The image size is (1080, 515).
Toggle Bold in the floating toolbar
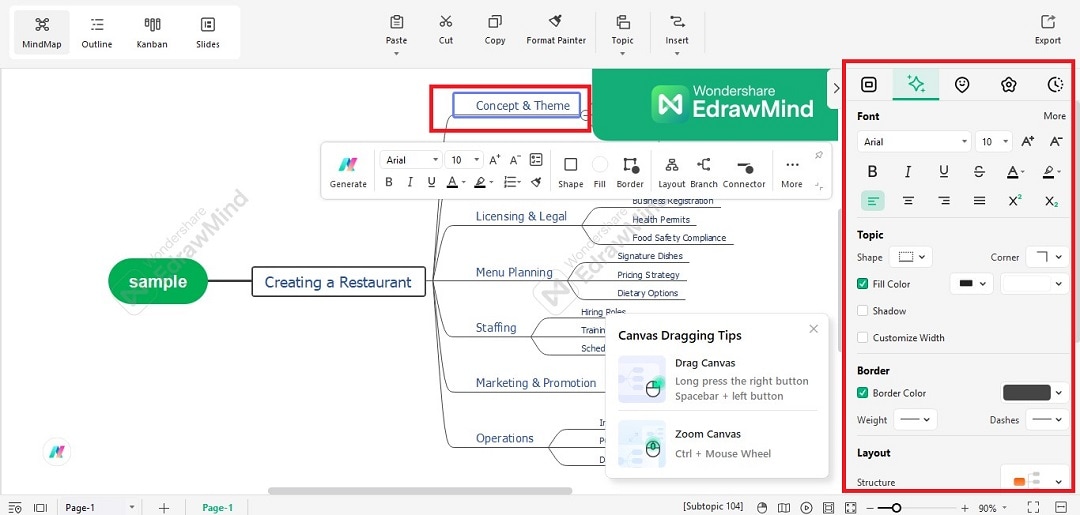pyautogui.click(x=389, y=182)
